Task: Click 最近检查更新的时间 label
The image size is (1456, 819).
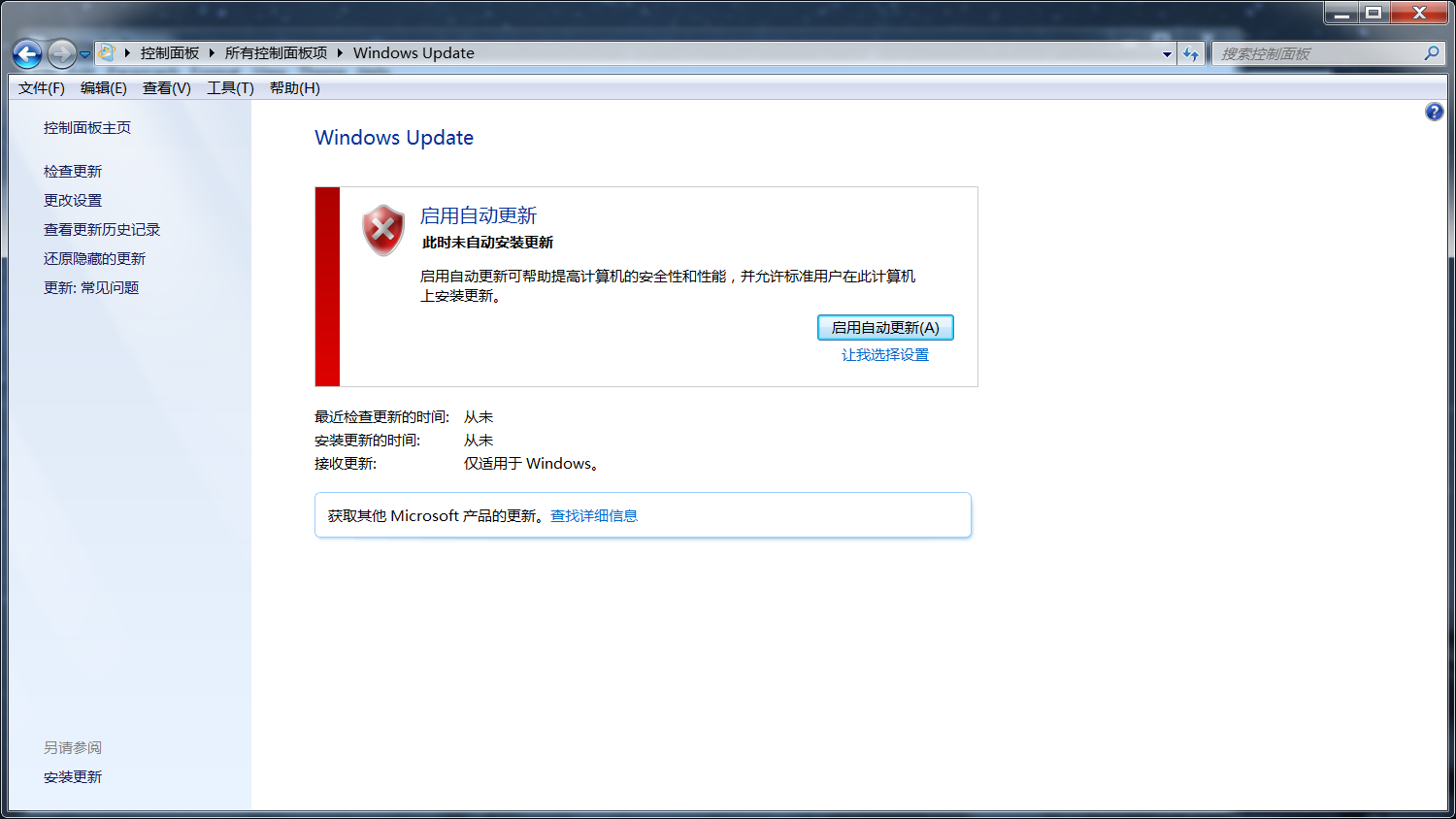Action: [x=381, y=417]
